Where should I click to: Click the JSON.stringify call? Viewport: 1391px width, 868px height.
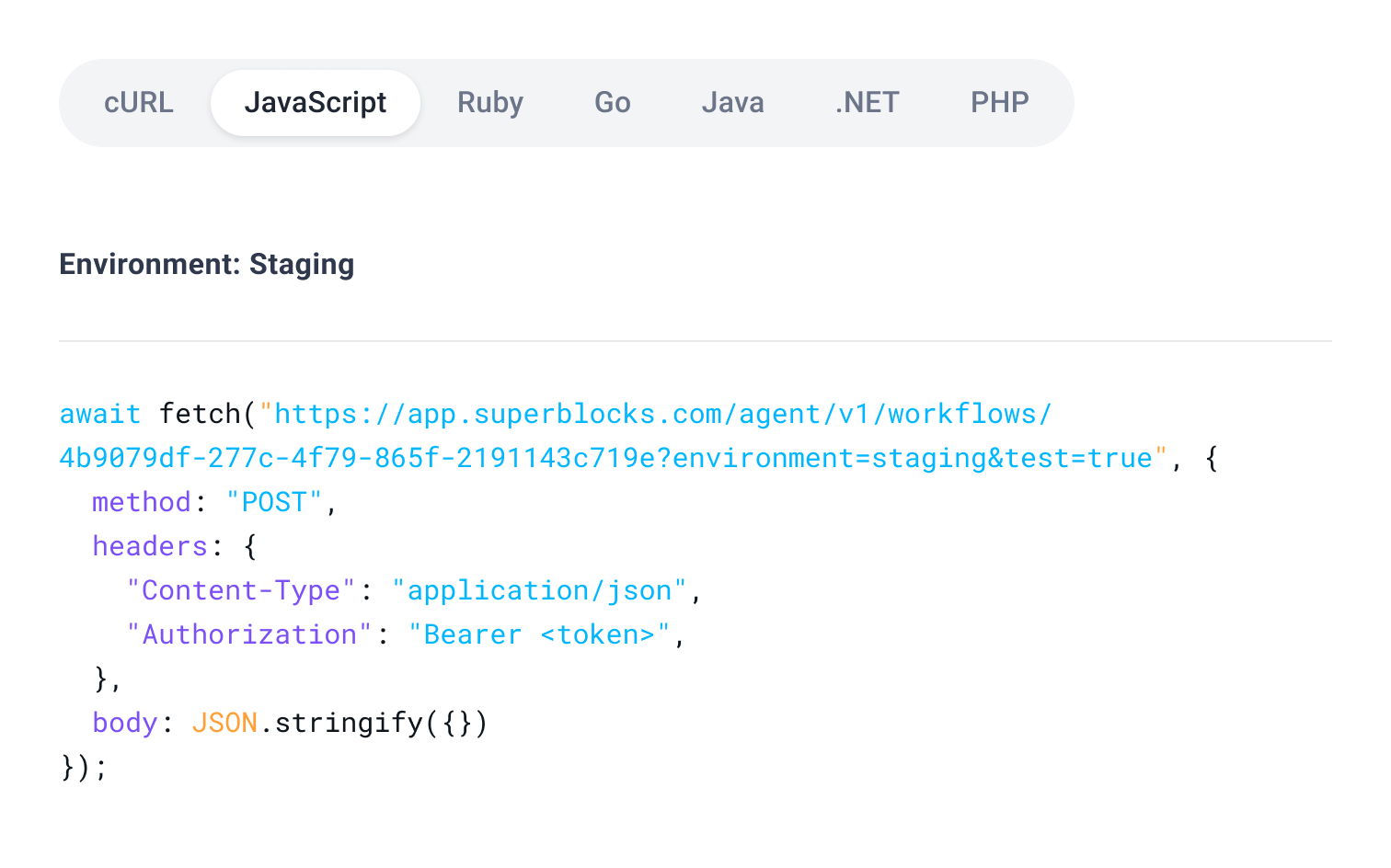(340, 723)
